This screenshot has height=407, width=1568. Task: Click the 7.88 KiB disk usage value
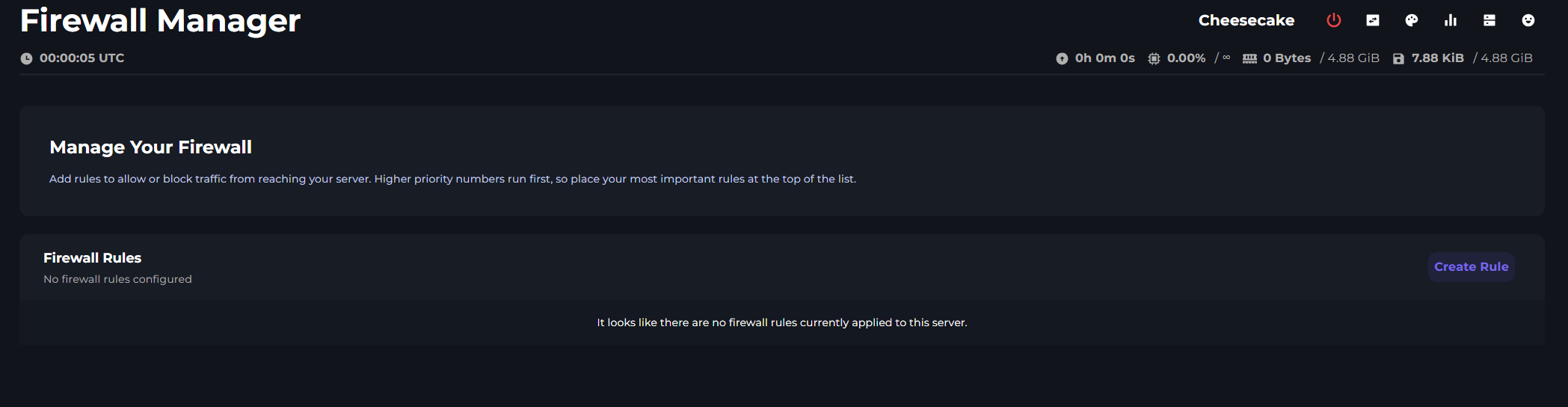coord(1437,58)
